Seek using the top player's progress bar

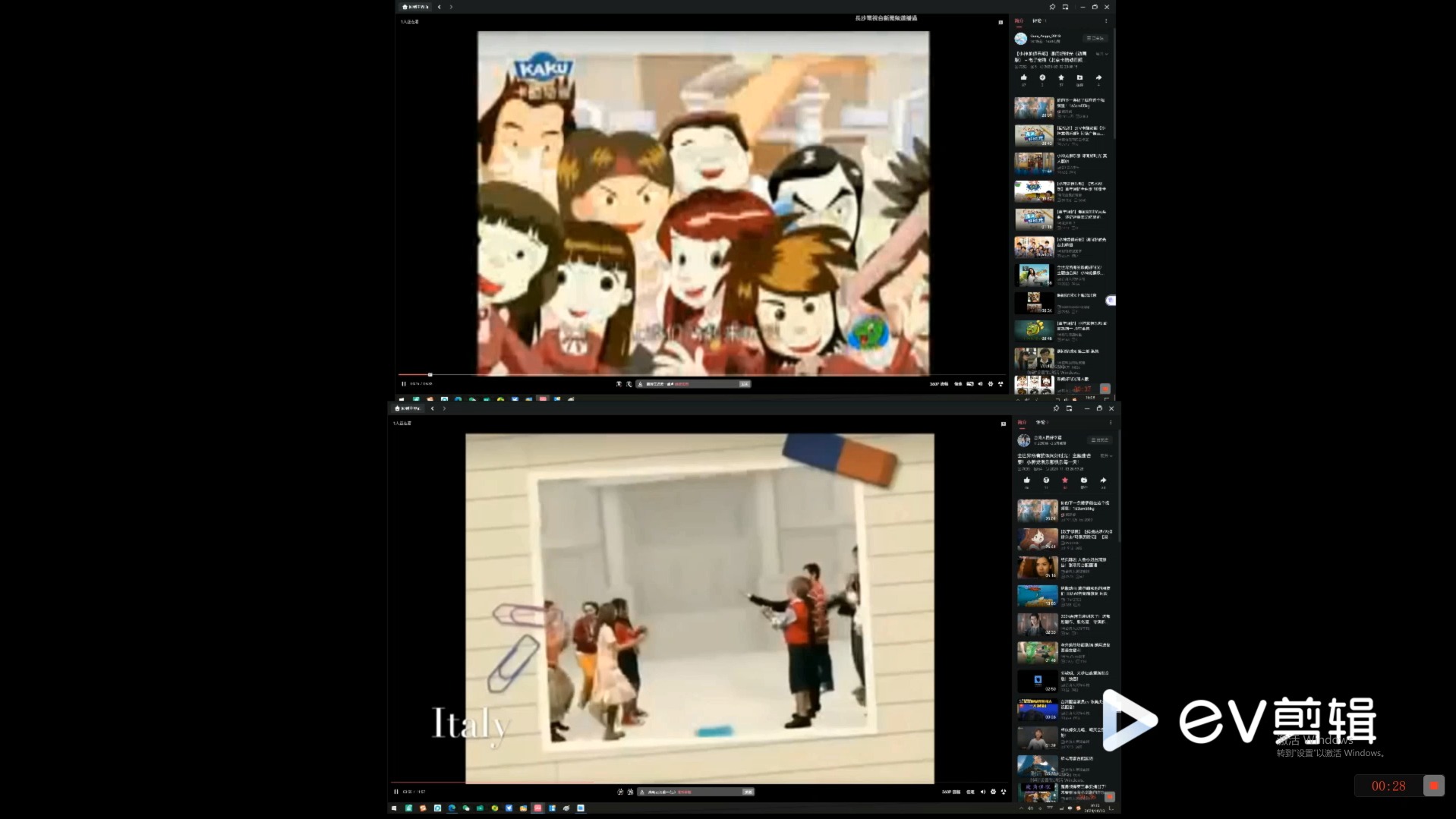(703, 375)
